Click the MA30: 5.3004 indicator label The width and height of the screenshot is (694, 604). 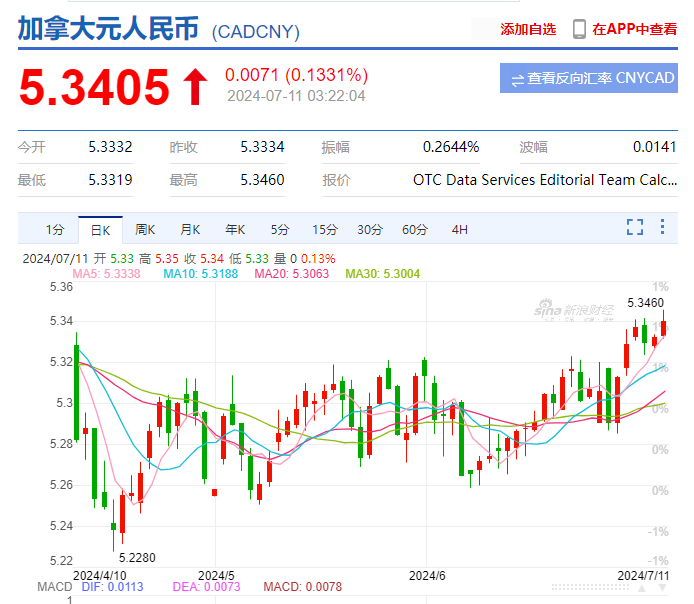click(x=382, y=274)
